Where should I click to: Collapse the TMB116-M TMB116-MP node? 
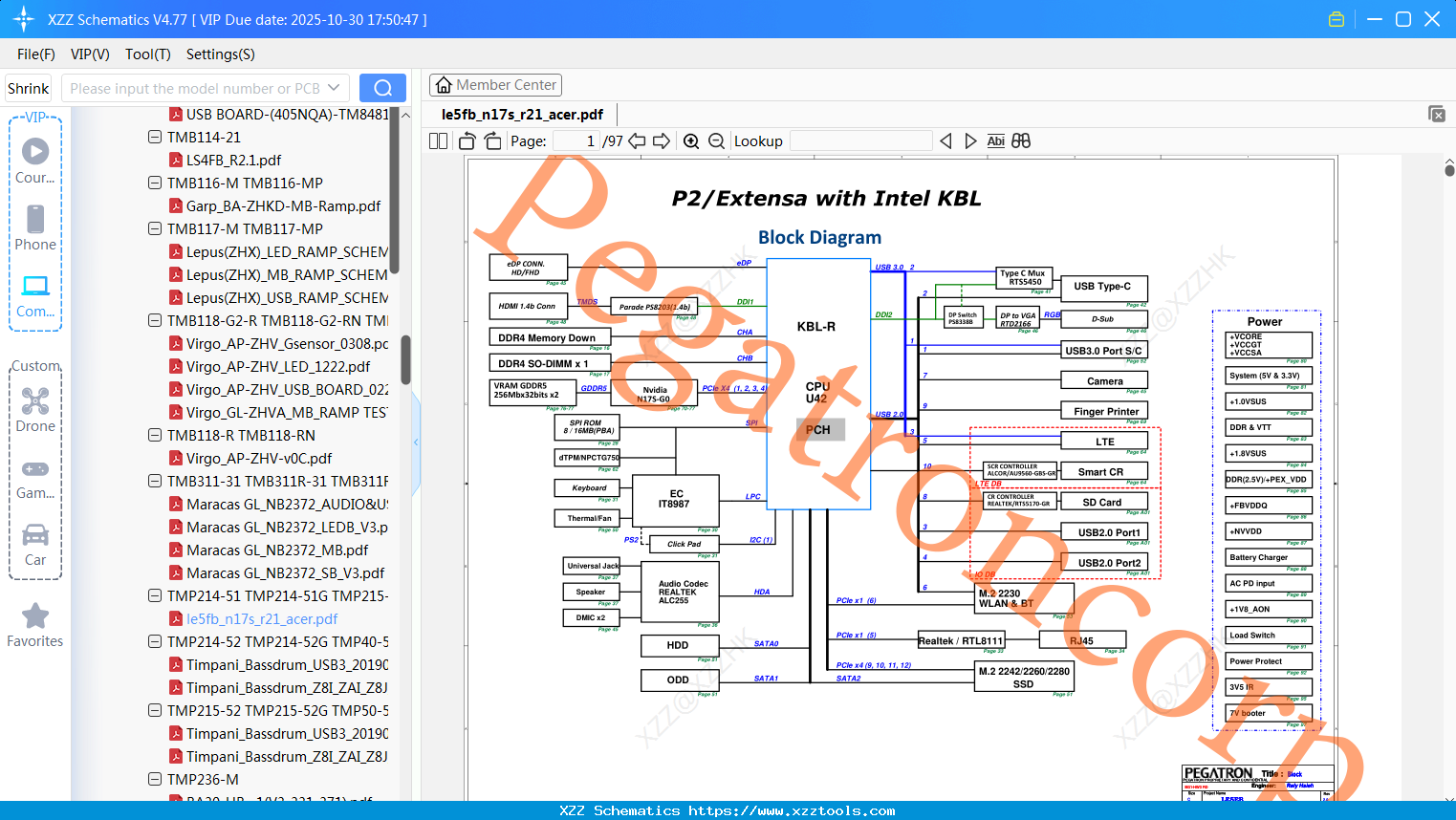click(155, 183)
